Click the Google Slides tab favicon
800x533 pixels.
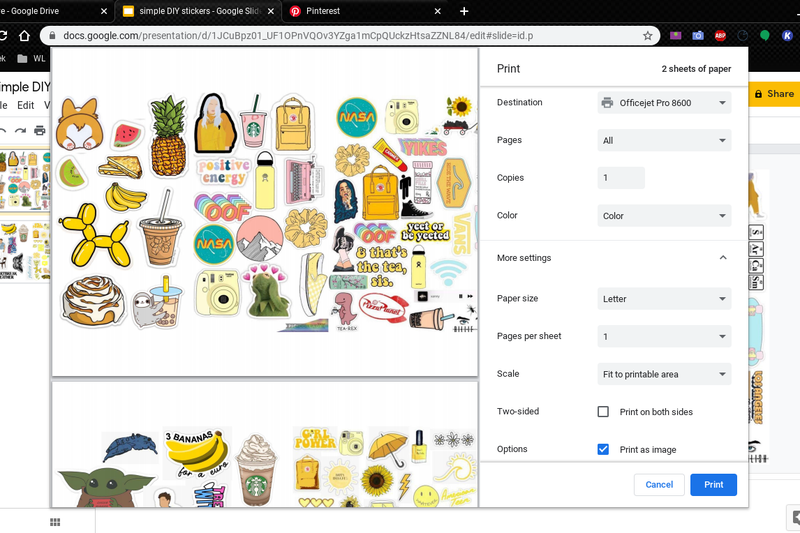click(129, 11)
